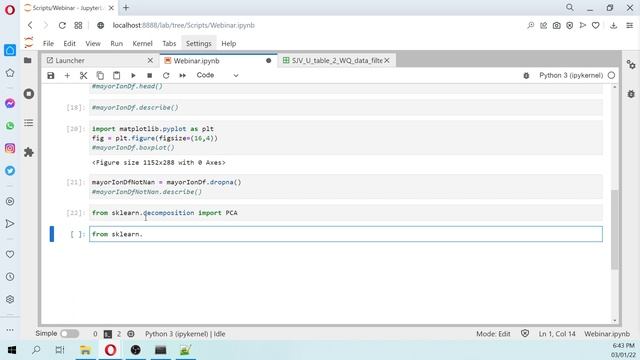Restart the kernel icon
This screenshot has width=640, height=360.
point(166,76)
